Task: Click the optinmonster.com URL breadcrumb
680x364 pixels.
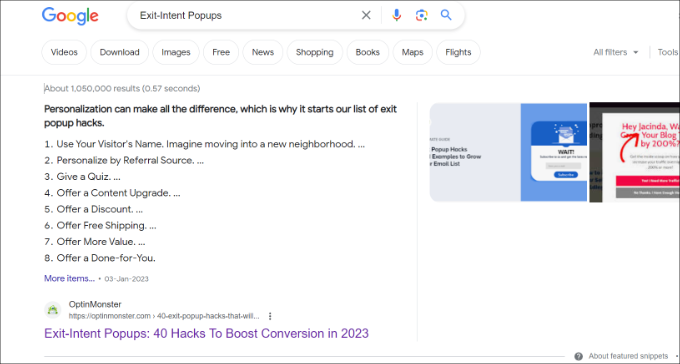Action: pyautogui.click(x=164, y=316)
